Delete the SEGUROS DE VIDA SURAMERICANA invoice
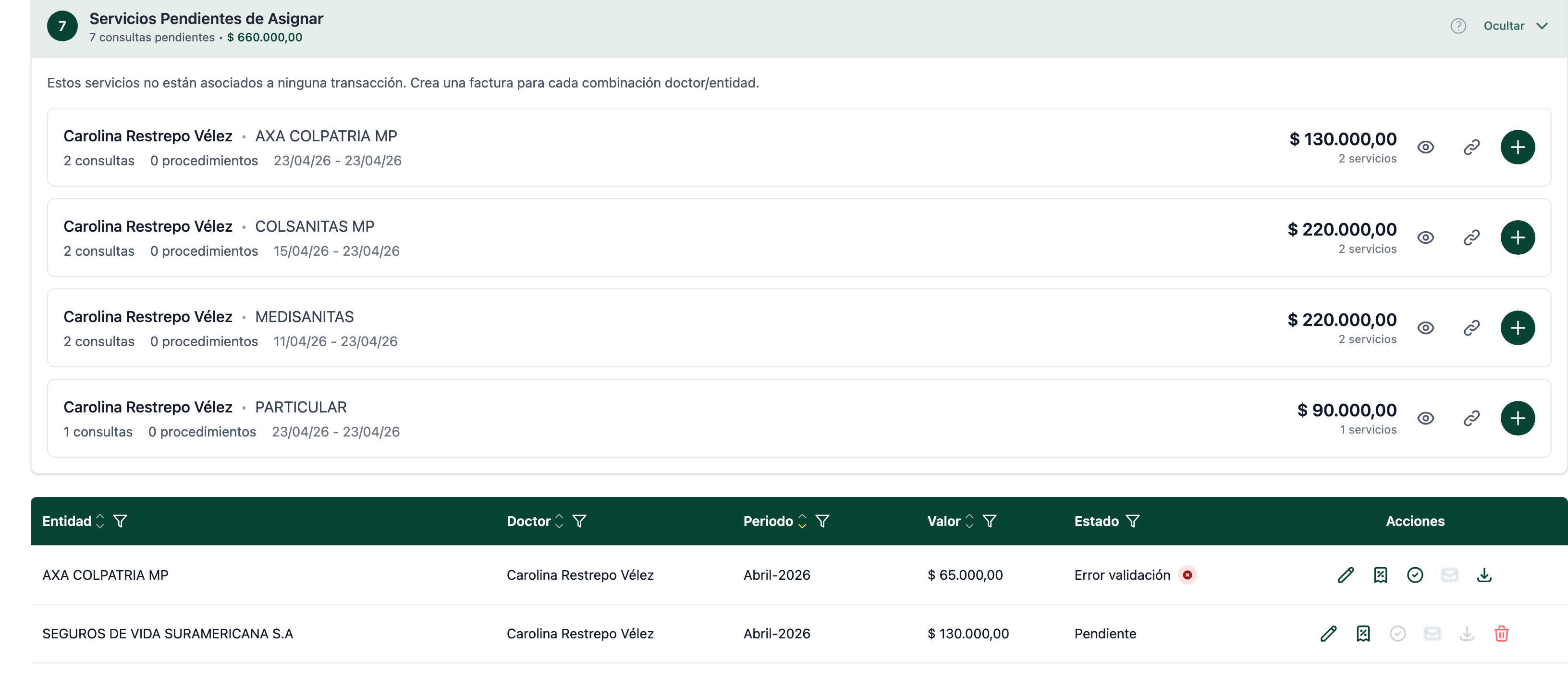Screen dimensions: 1568x673 1502,634
